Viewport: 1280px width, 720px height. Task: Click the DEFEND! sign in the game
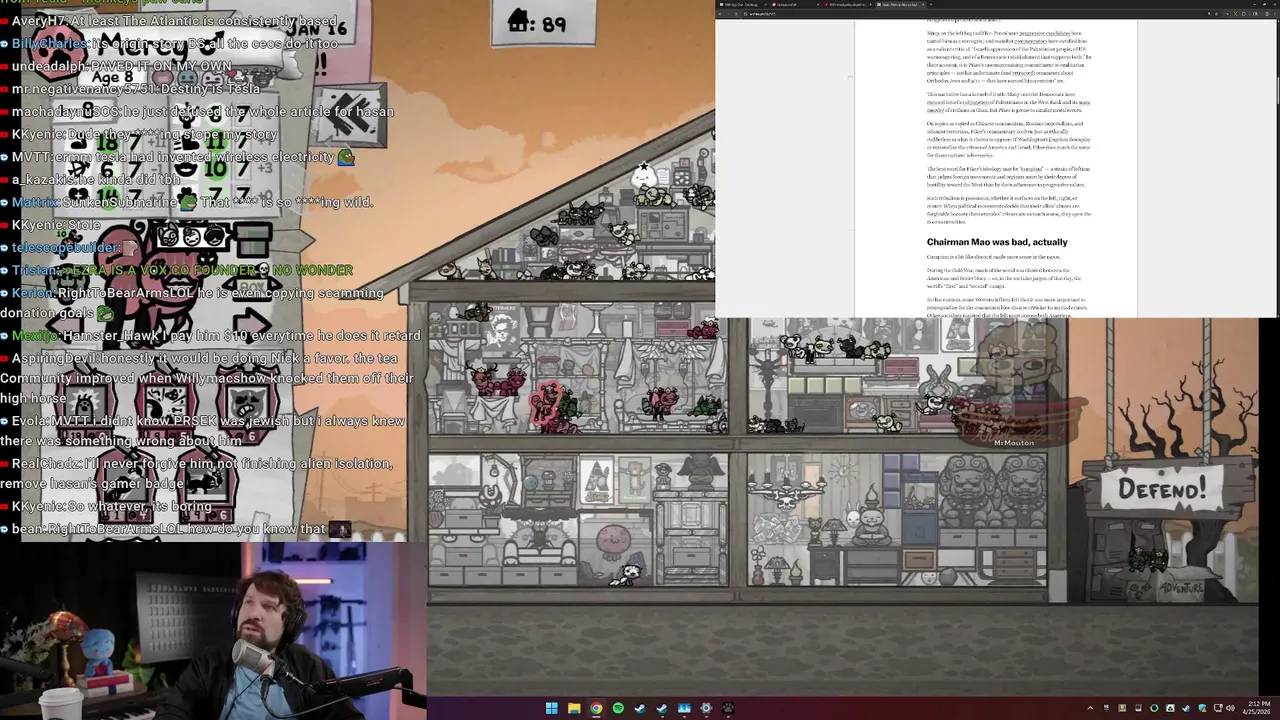click(1161, 489)
